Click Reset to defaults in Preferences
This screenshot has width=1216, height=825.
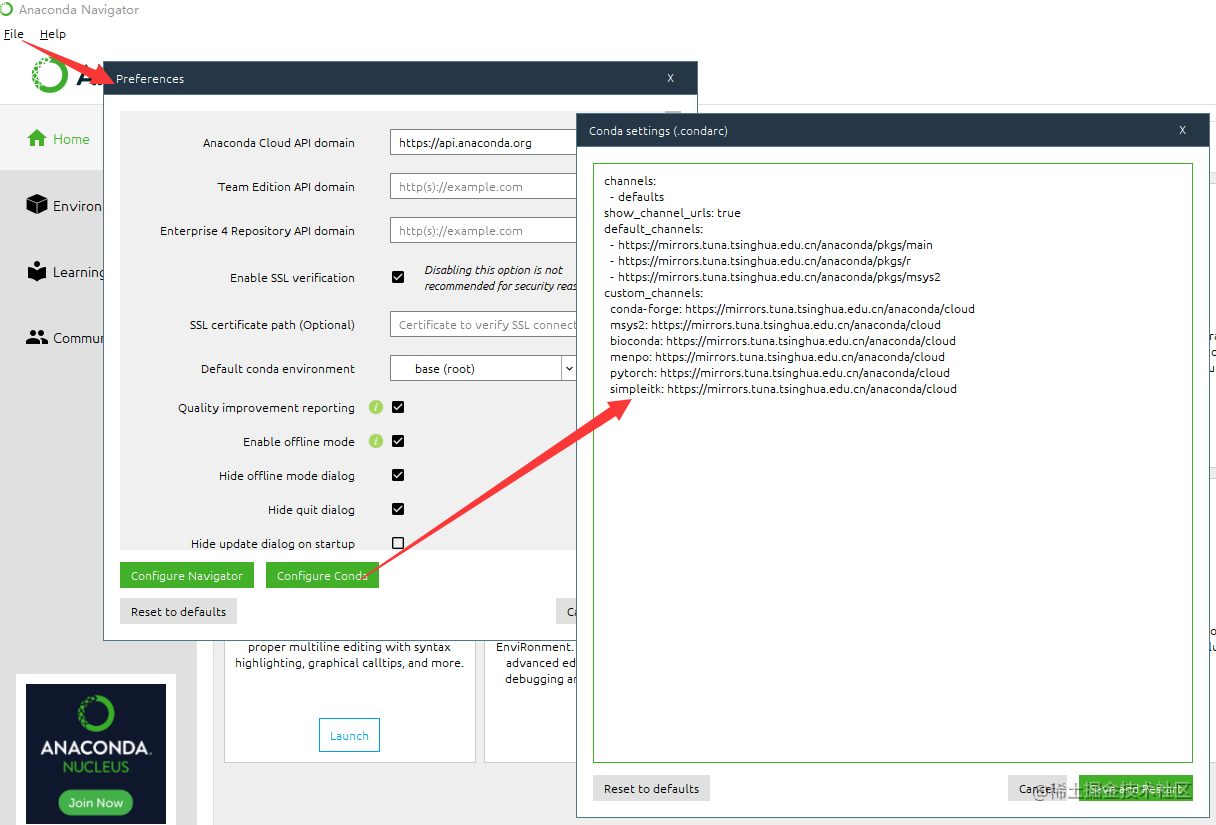pyautogui.click(x=178, y=611)
